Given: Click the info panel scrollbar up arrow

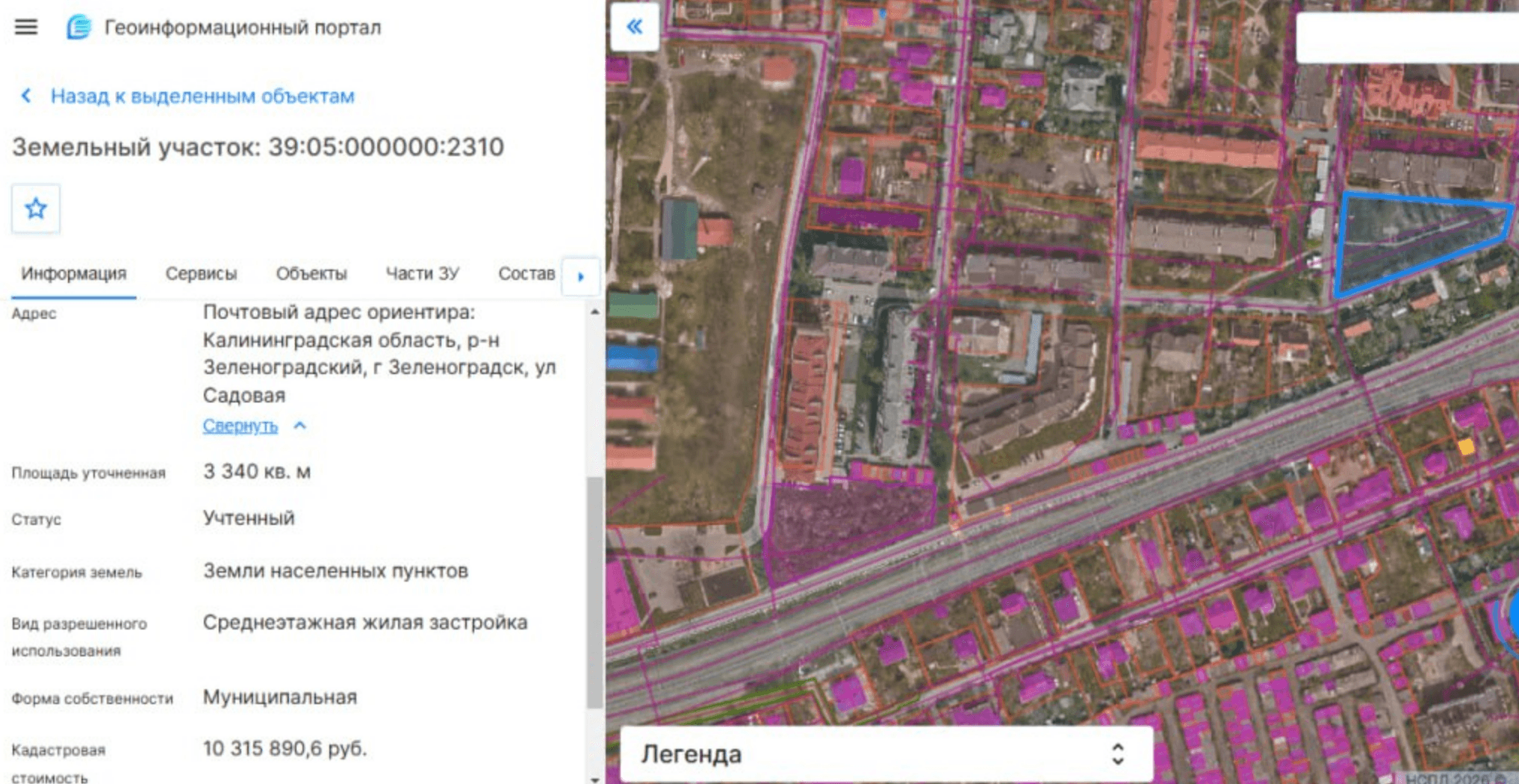Looking at the screenshot, I should tap(594, 312).
